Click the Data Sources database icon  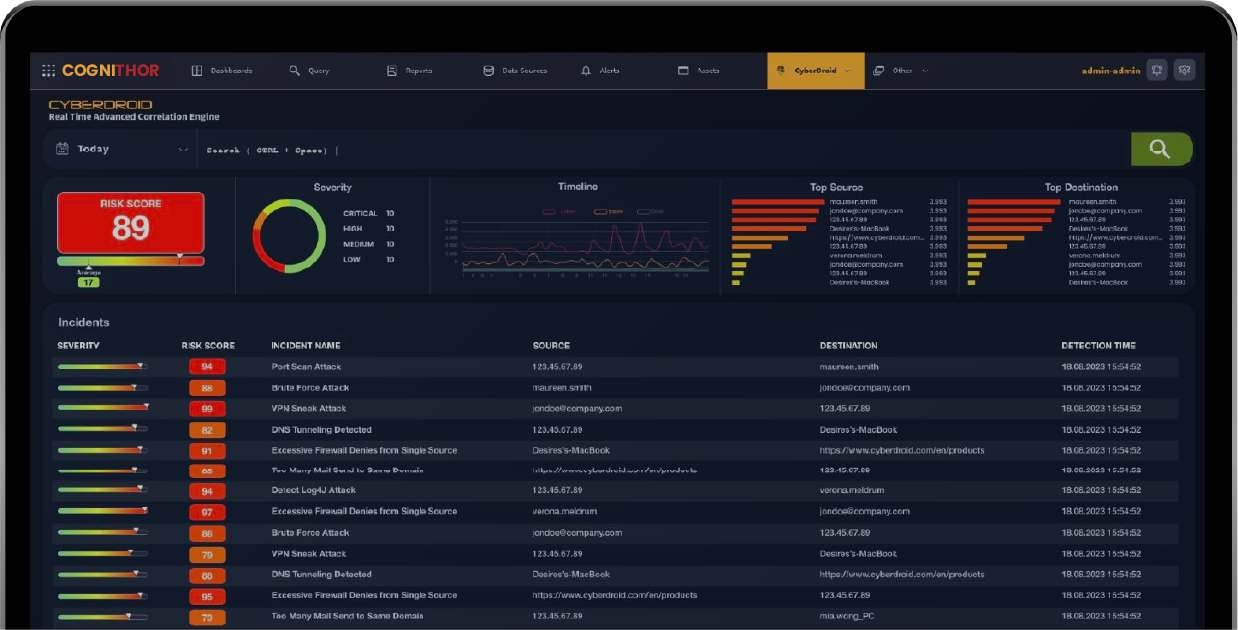tap(489, 71)
